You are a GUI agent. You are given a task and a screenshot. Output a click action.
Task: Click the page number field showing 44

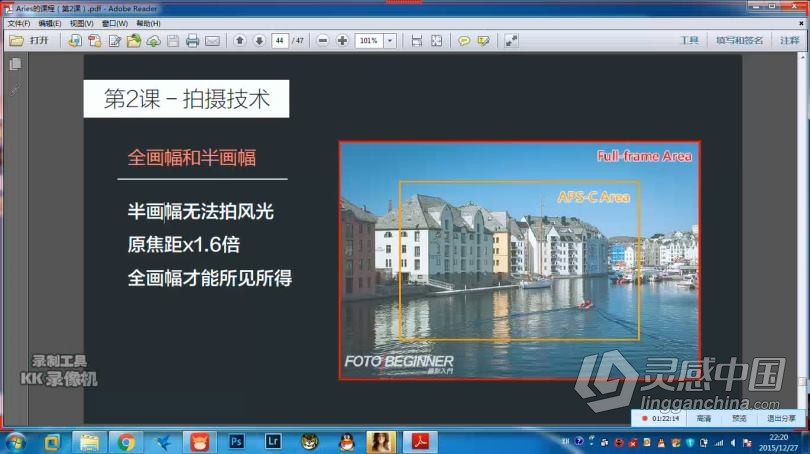[280, 40]
